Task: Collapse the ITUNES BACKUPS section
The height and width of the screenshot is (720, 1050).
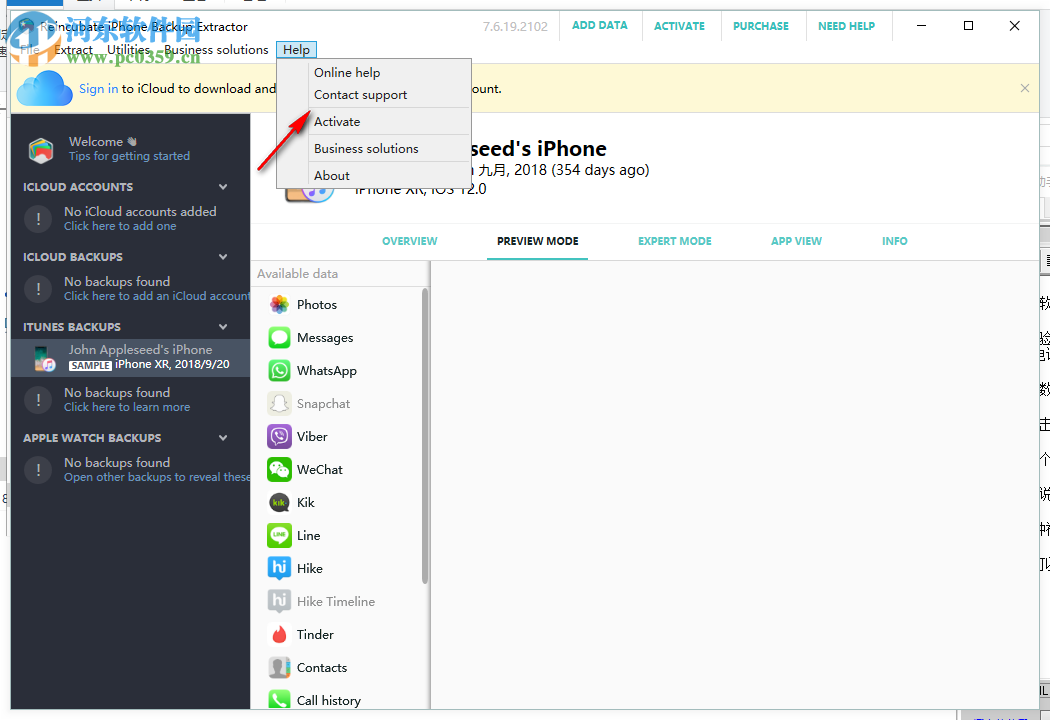Action: (221, 326)
